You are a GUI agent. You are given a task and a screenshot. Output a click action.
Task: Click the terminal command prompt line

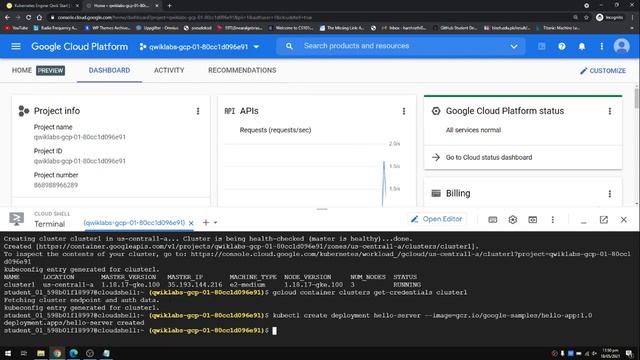pos(140,331)
